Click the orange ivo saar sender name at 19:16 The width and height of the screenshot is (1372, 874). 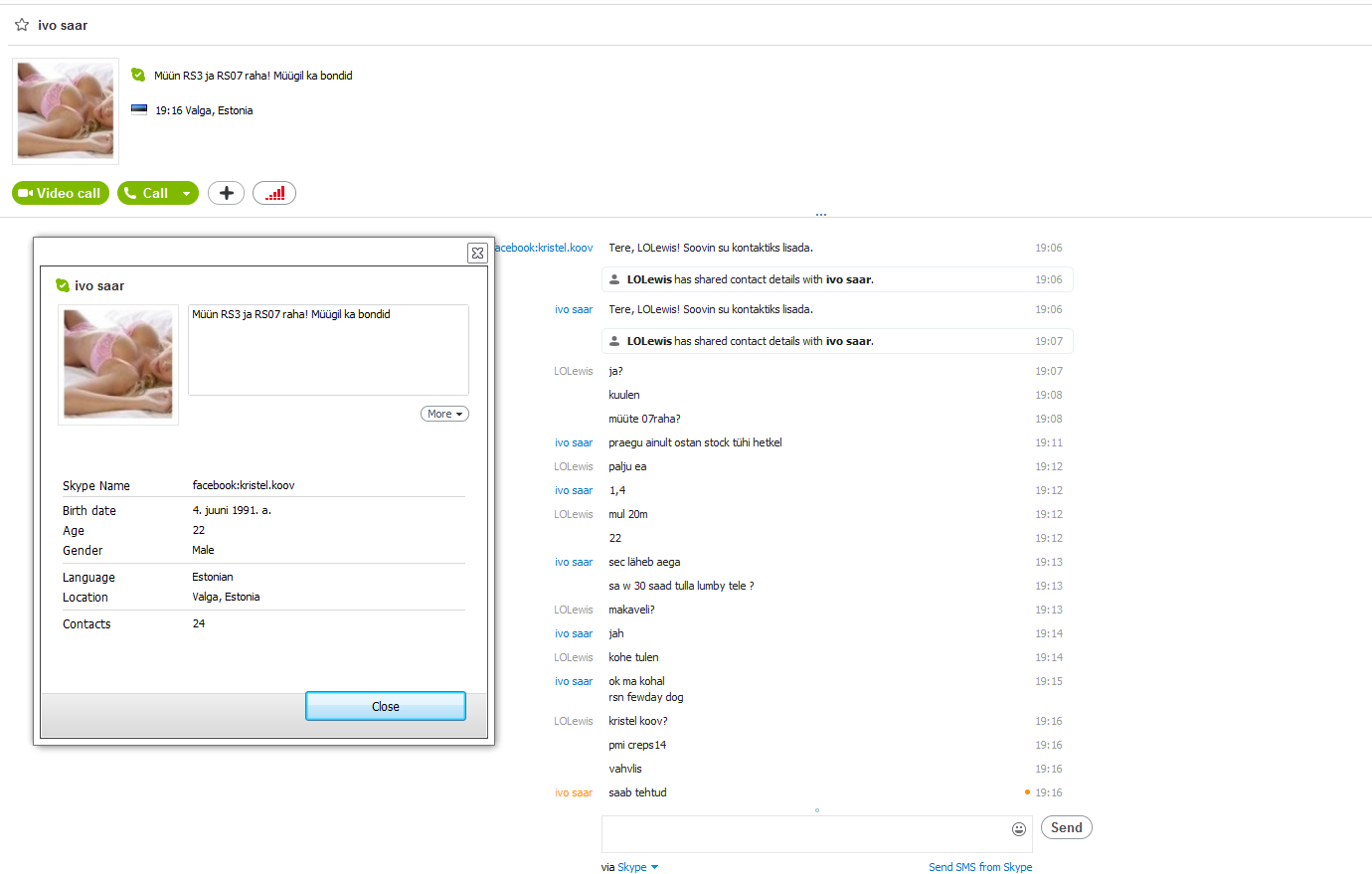574,792
